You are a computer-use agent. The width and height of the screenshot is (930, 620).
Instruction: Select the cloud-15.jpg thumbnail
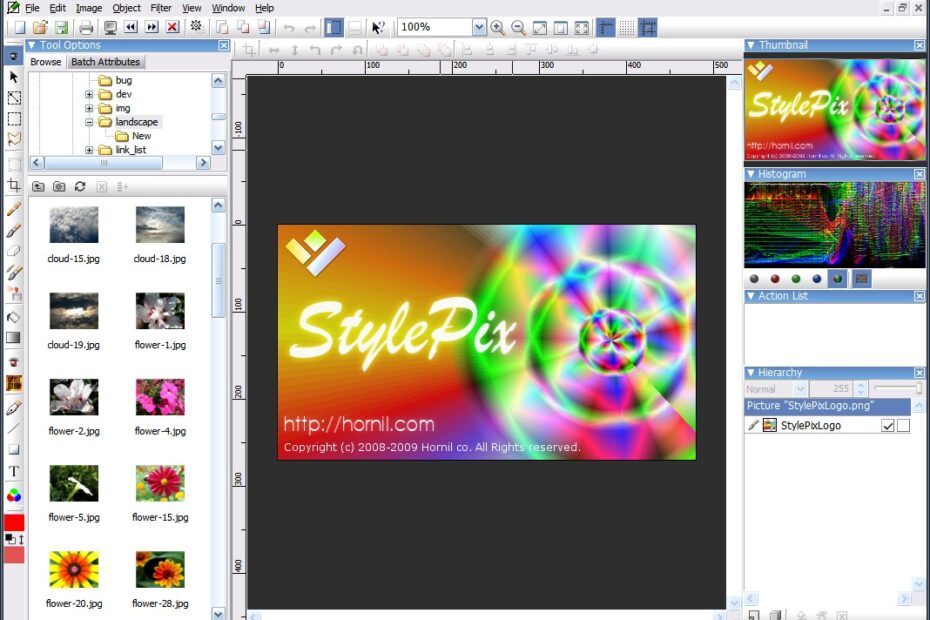point(74,225)
